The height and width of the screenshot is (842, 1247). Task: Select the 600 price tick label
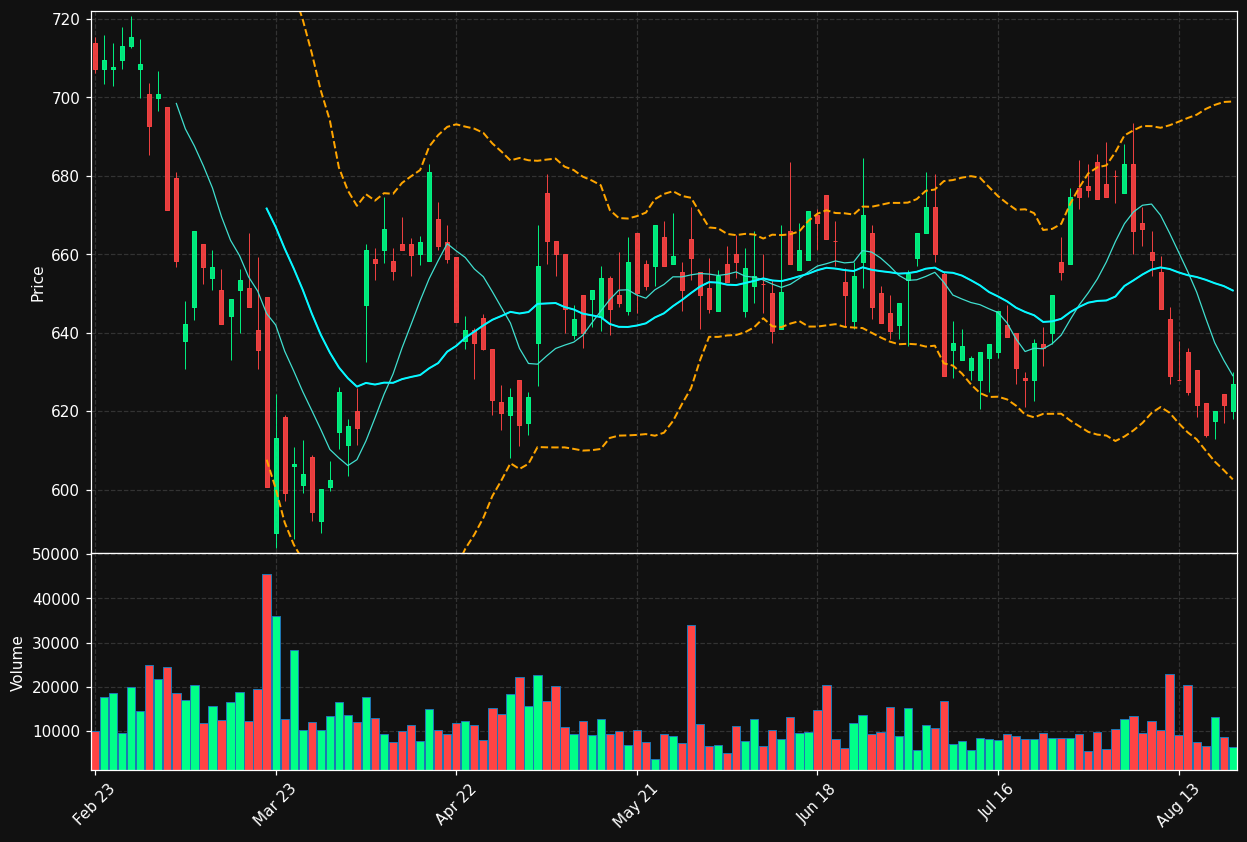66,490
